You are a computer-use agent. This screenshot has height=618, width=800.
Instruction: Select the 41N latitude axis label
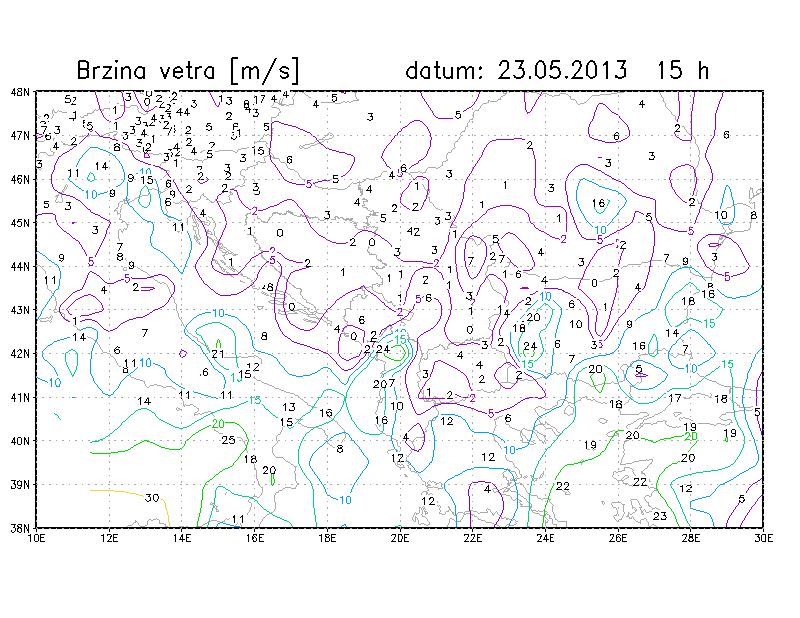[20, 397]
